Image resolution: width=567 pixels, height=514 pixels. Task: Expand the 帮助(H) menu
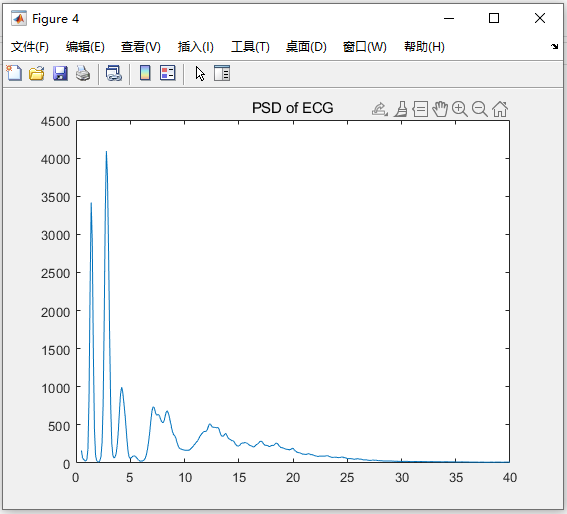coord(424,47)
